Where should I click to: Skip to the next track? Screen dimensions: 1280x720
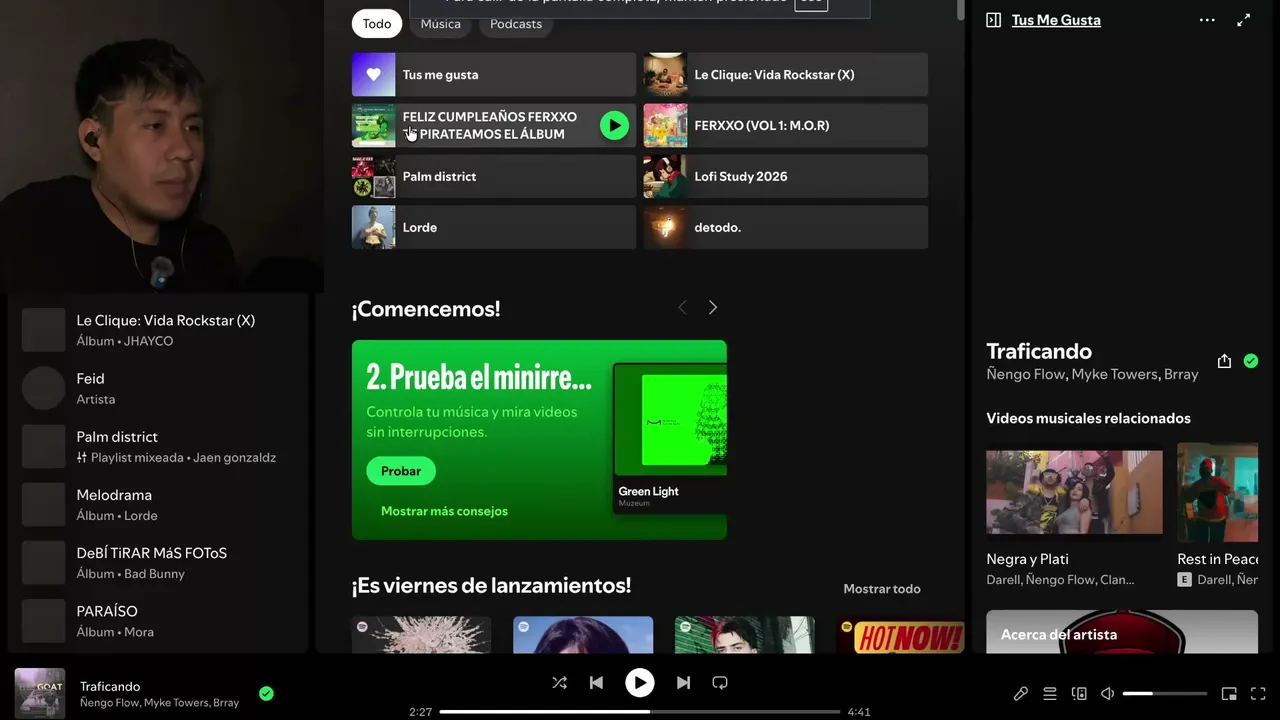click(683, 683)
